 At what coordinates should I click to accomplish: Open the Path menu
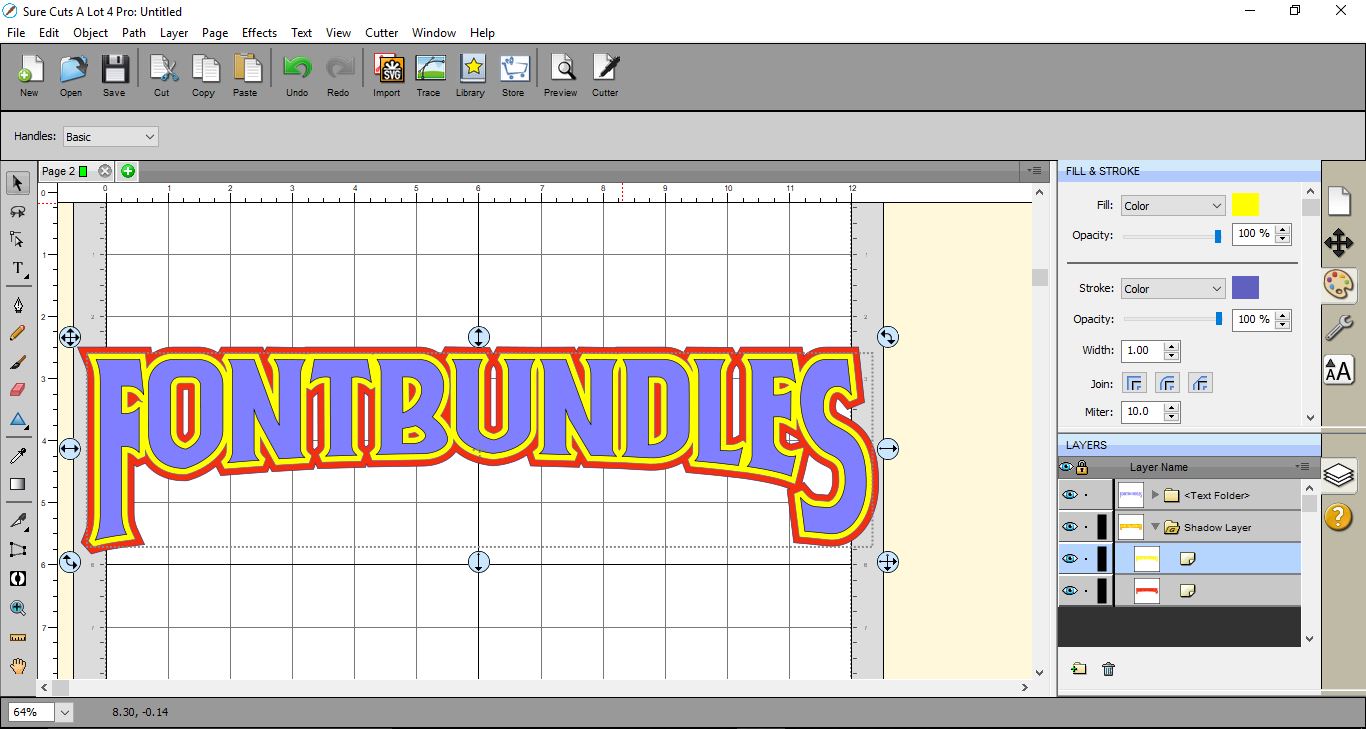pyautogui.click(x=134, y=33)
